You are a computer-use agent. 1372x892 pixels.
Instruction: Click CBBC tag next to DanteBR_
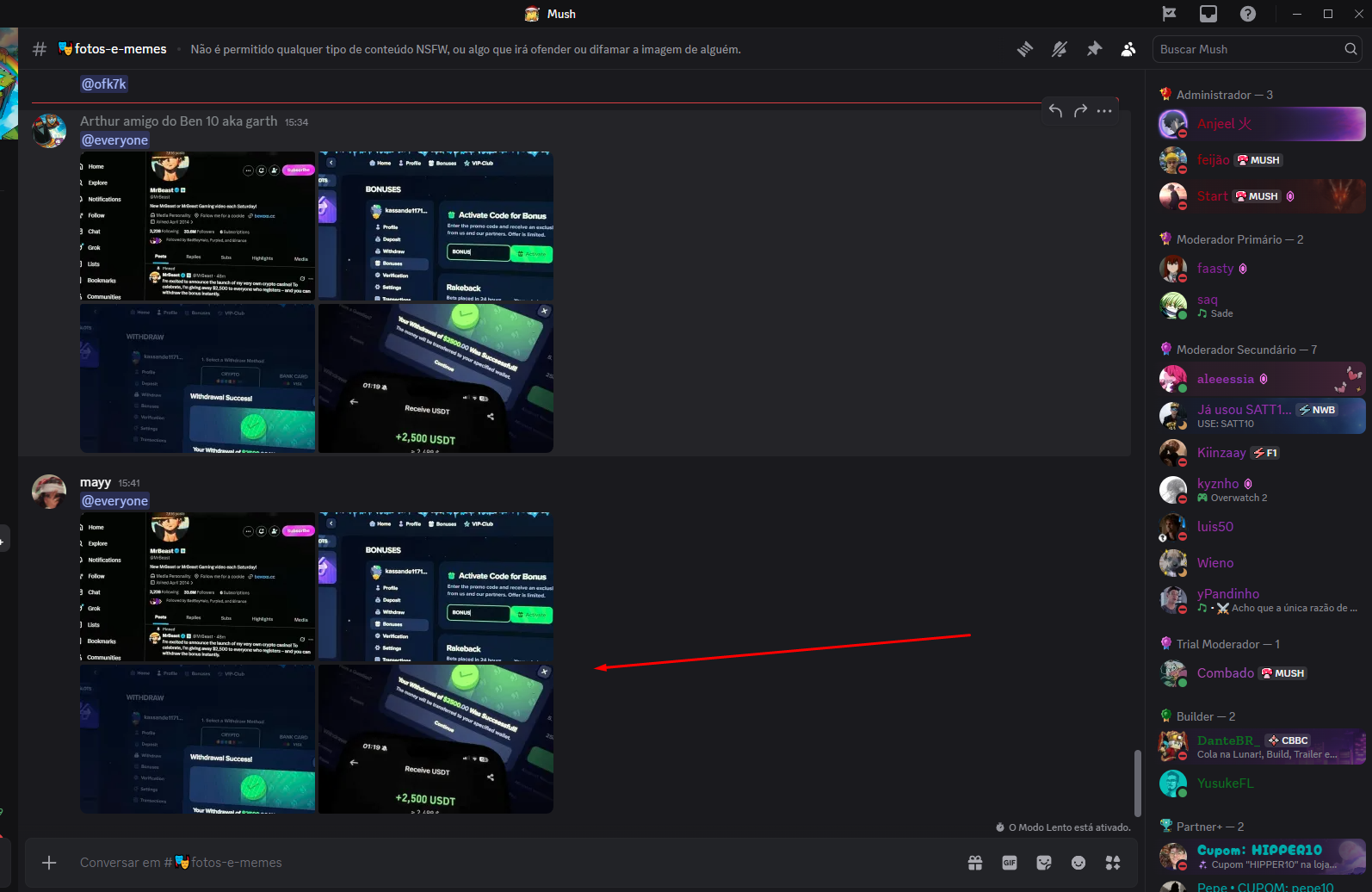[x=1289, y=740]
